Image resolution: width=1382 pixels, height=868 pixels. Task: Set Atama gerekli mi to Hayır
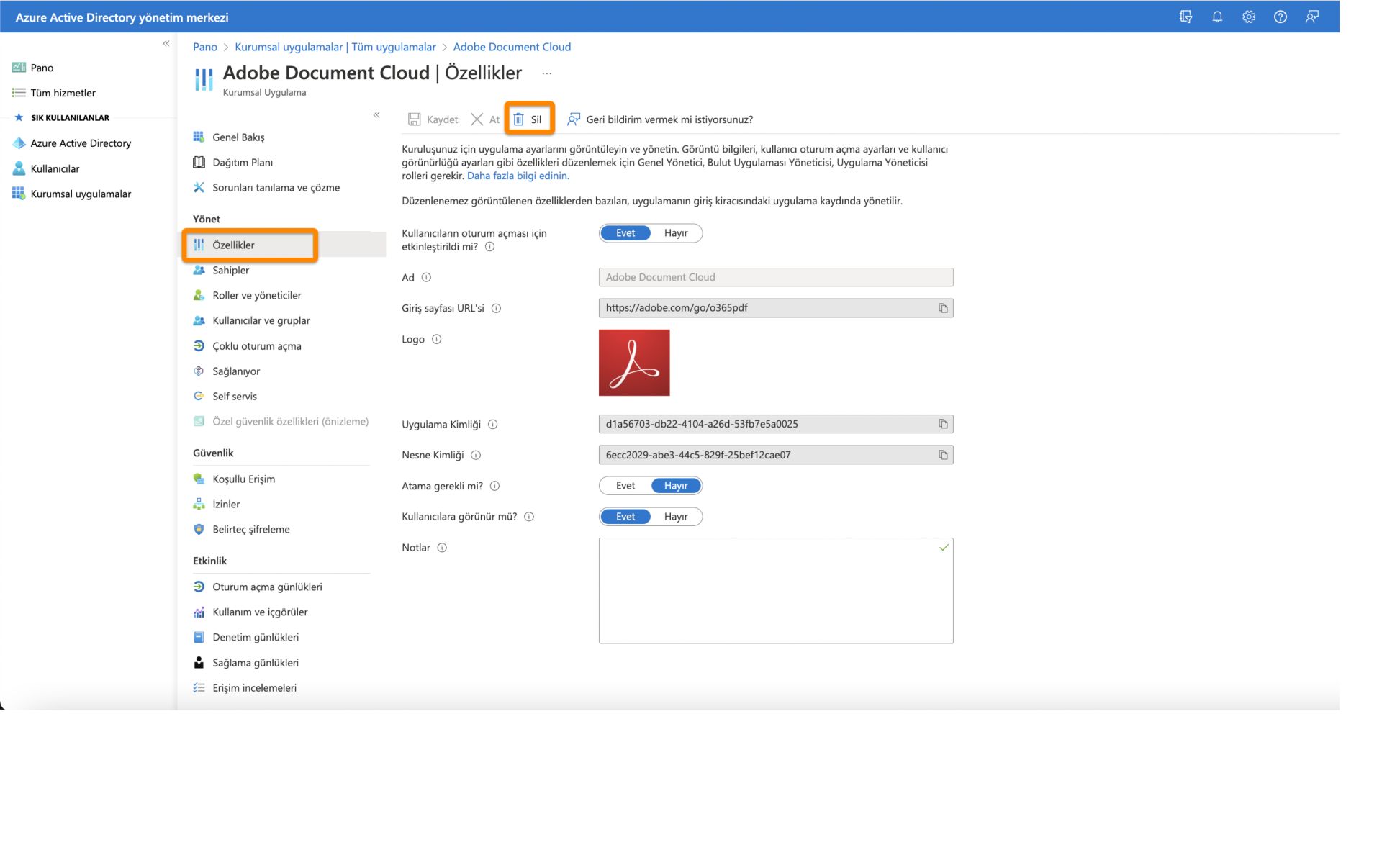676,486
